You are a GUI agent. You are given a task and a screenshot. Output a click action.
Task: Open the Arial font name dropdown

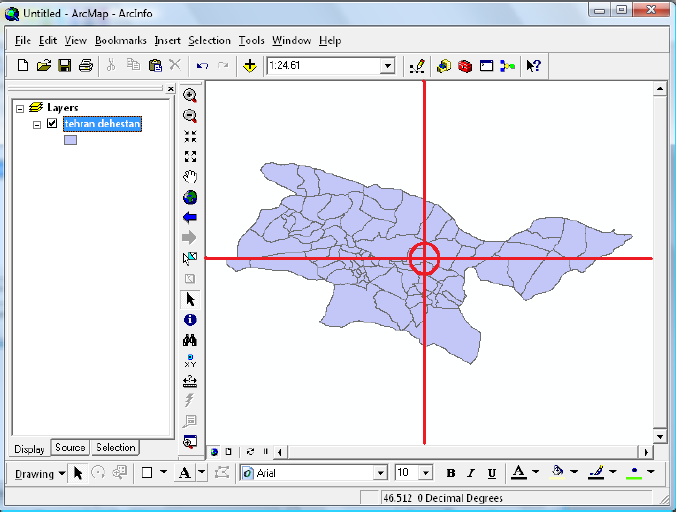click(x=380, y=473)
